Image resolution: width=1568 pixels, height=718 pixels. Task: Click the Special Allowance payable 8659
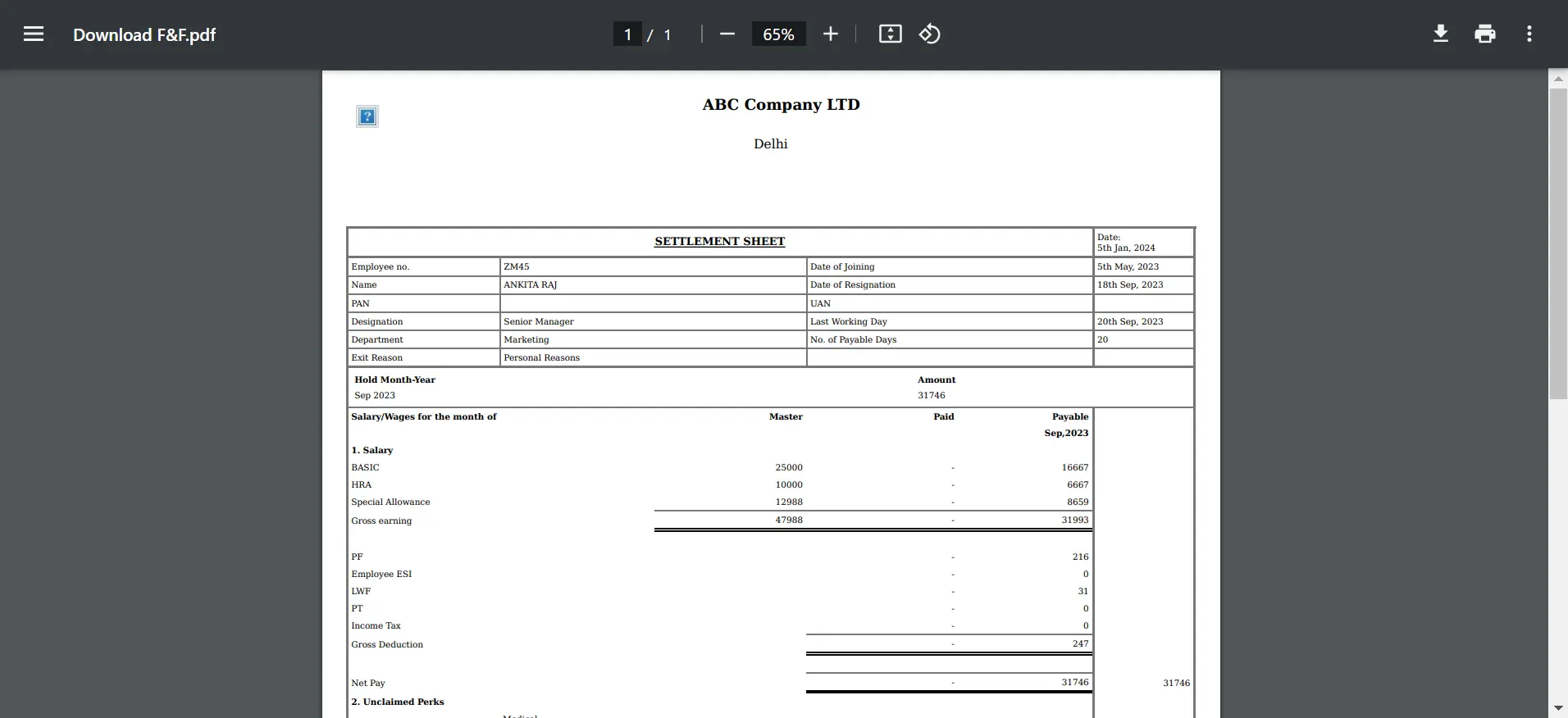pyautogui.click(x=1078, y=502)
